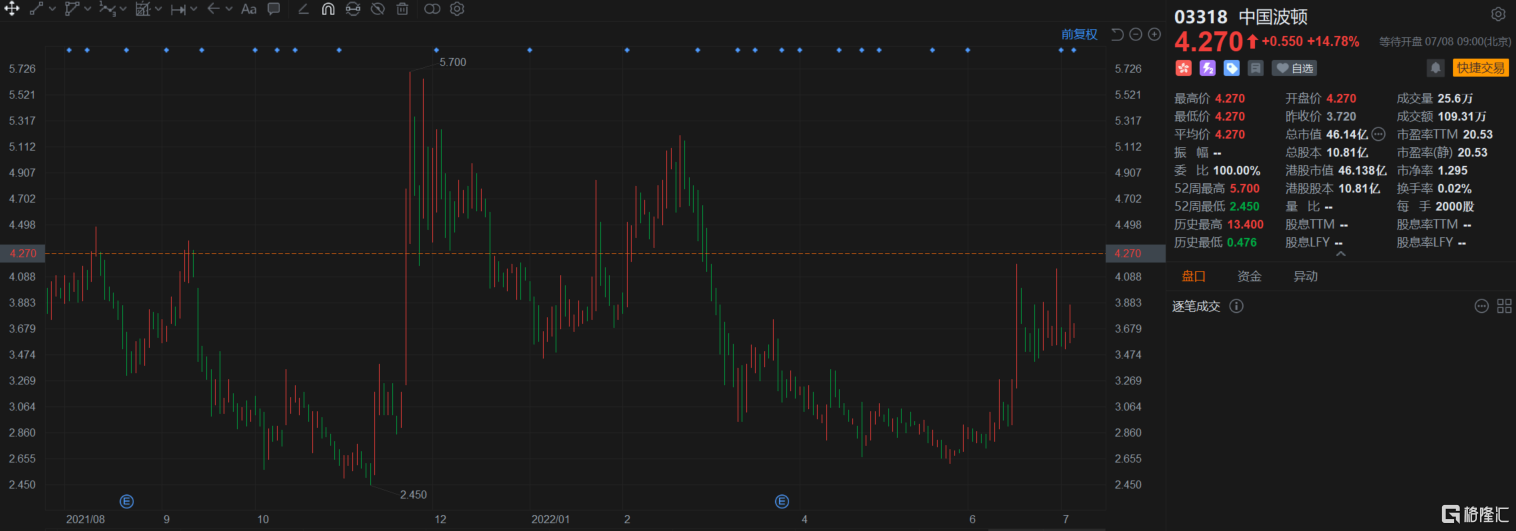
Task: Zoom out the chart with minus icon
Action: pos(1136,34)
